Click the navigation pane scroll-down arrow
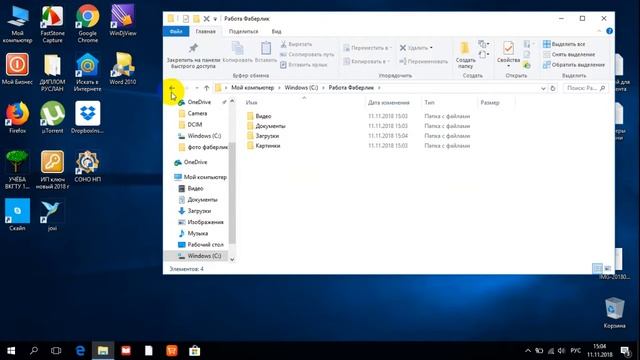This screenshot has height=360, width=640. (x=232, y=259)
